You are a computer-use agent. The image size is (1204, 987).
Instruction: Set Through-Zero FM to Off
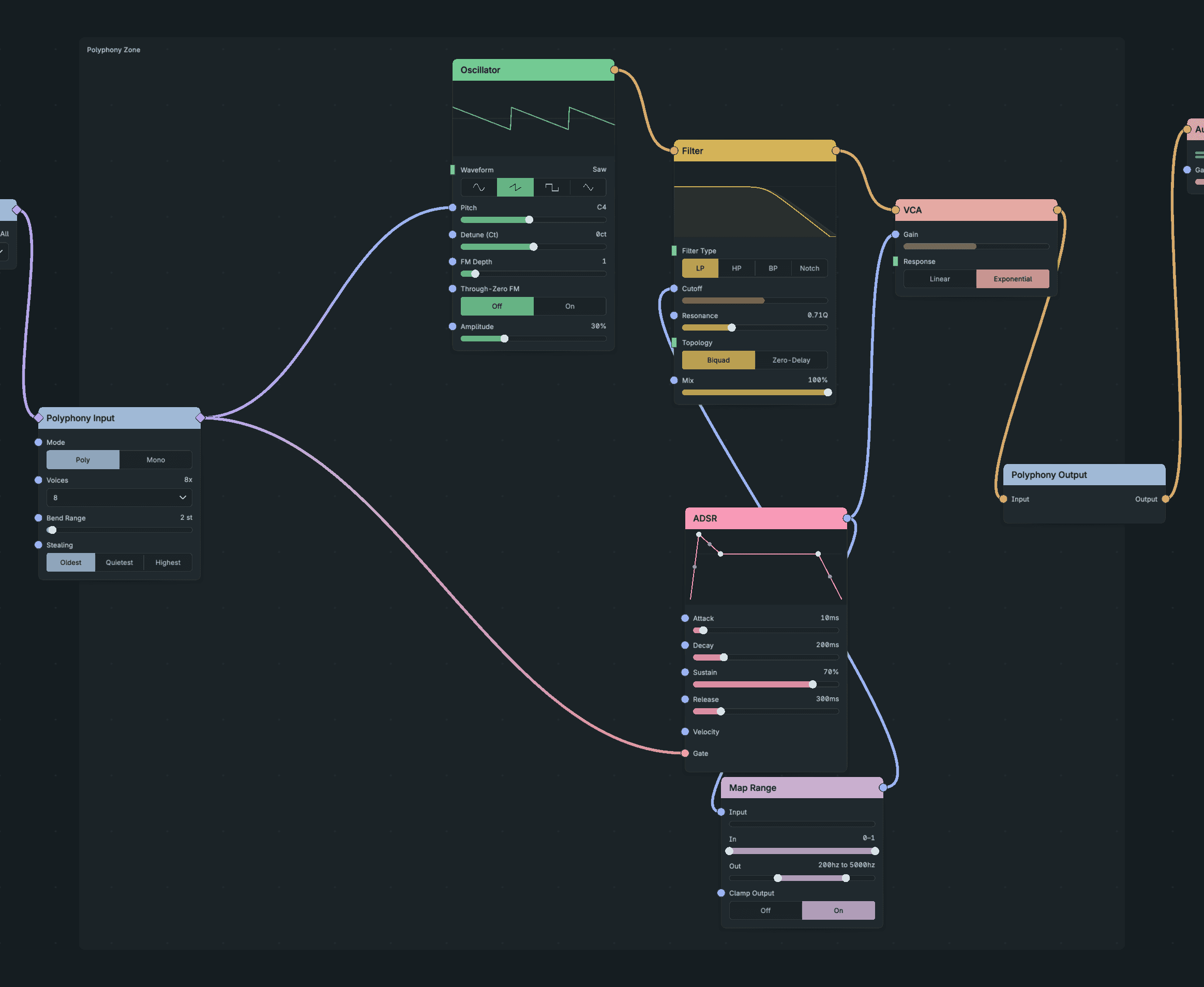pos(497,306)
